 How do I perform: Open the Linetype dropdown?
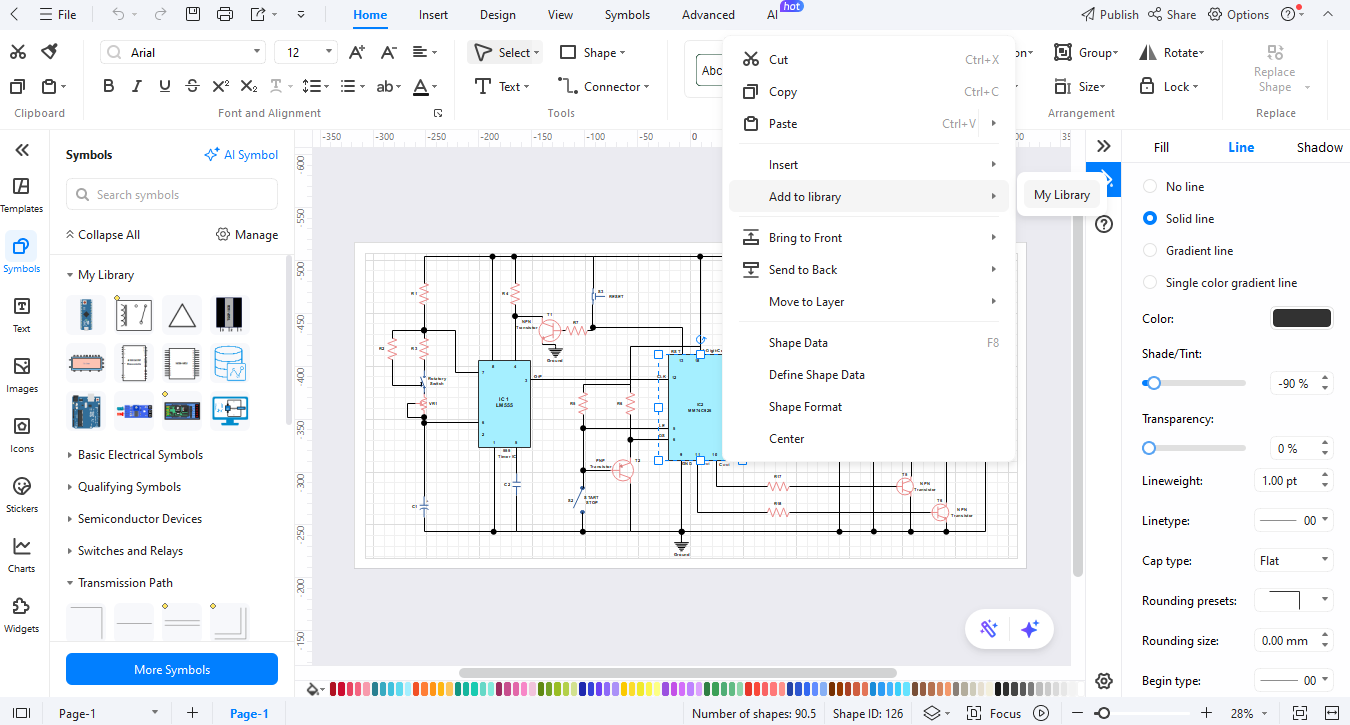[x=1294, y=521]
